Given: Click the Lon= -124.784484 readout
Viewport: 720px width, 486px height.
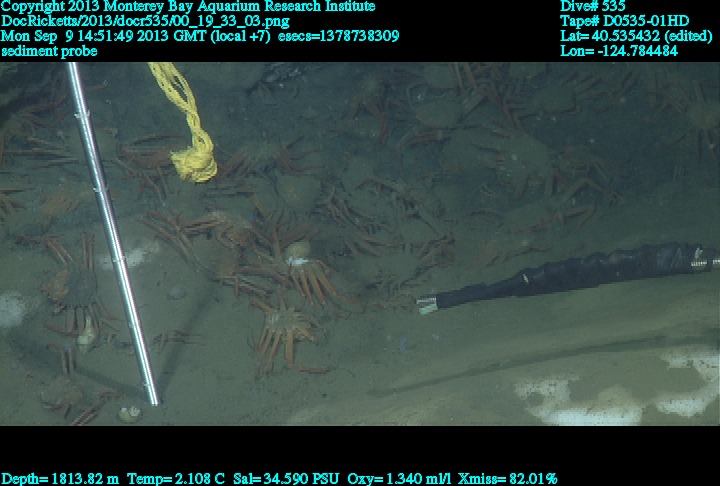Looking at the screenshot, I should (620, 51).
